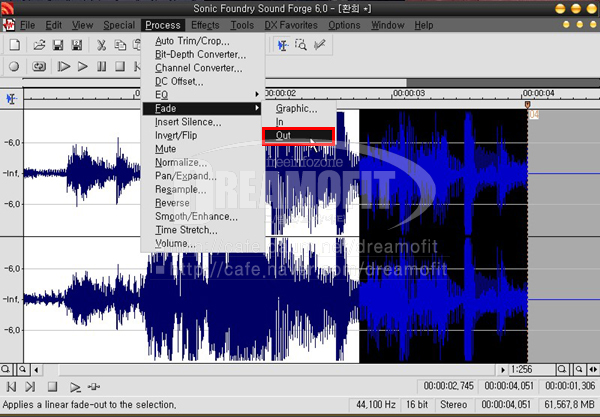Image resolution: width=600 pixels, height=417 pixels.
Task: Choose Invert/Flip menu item
Action: (x=202, y=135)
